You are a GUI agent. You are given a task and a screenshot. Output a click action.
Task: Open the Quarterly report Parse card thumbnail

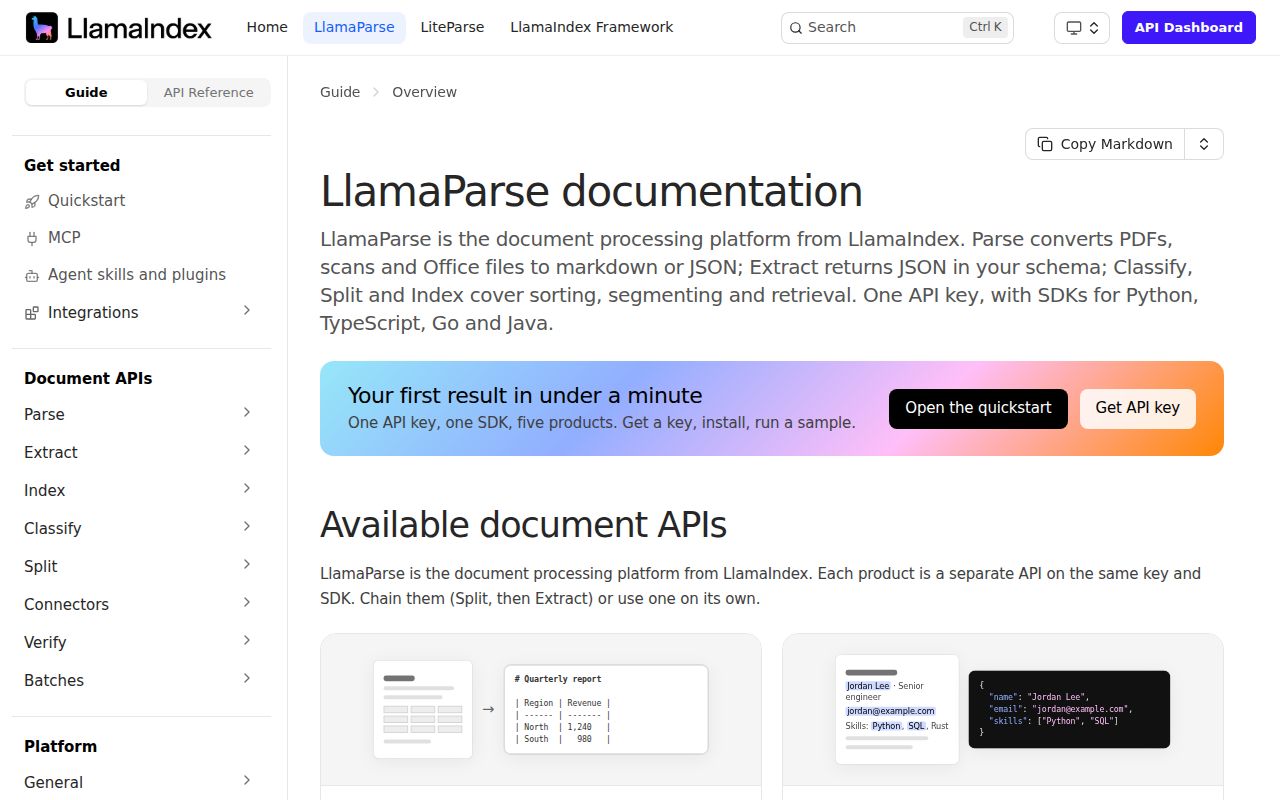coord(541,710)
